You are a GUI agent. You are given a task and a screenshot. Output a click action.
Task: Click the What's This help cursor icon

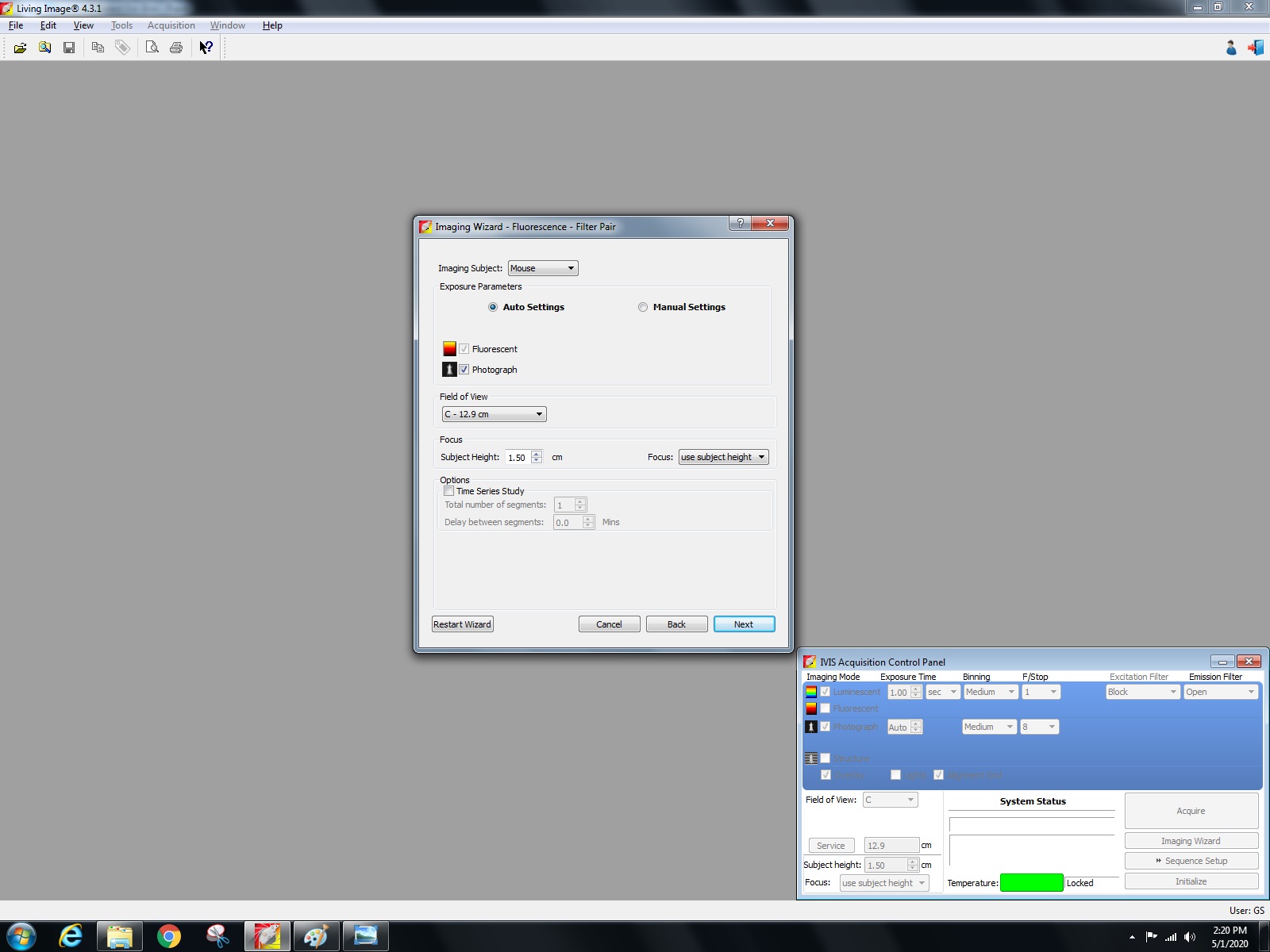[206, 48]
